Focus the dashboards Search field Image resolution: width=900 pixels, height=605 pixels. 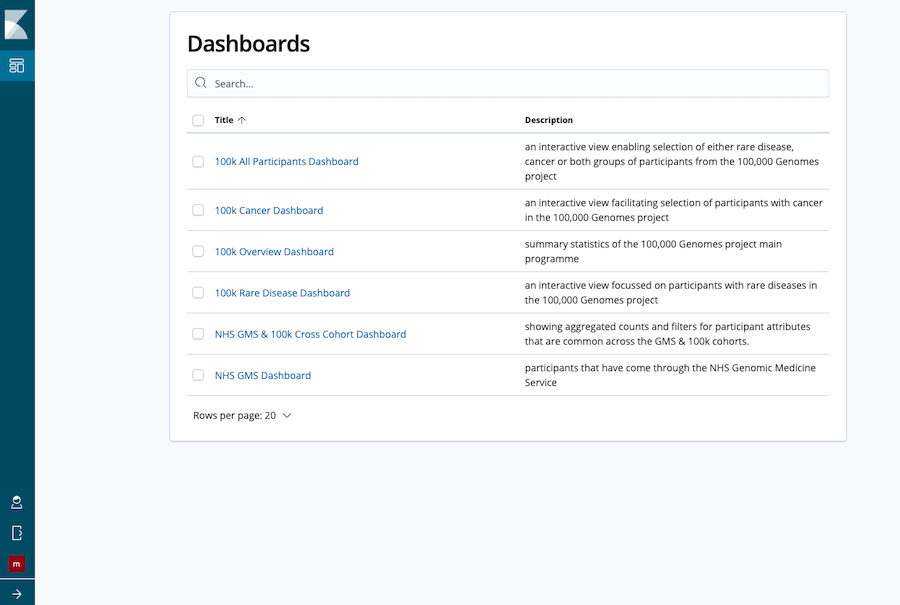(x=508, y=83)
